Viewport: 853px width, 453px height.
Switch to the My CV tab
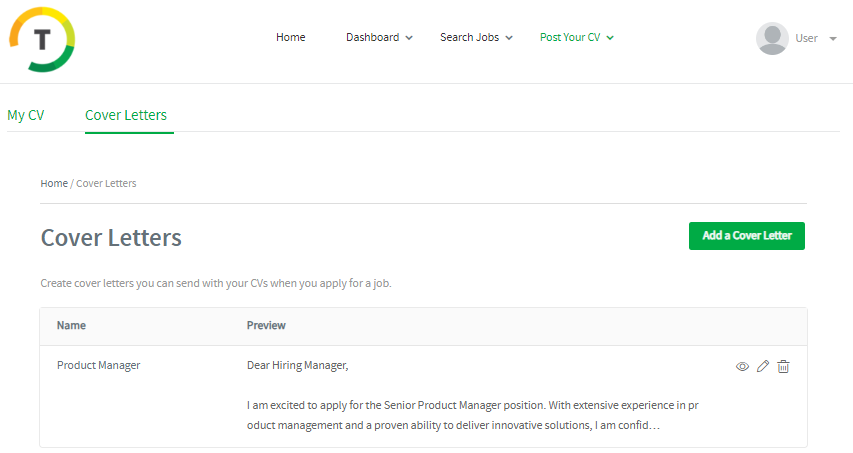(x=26, y=115)
